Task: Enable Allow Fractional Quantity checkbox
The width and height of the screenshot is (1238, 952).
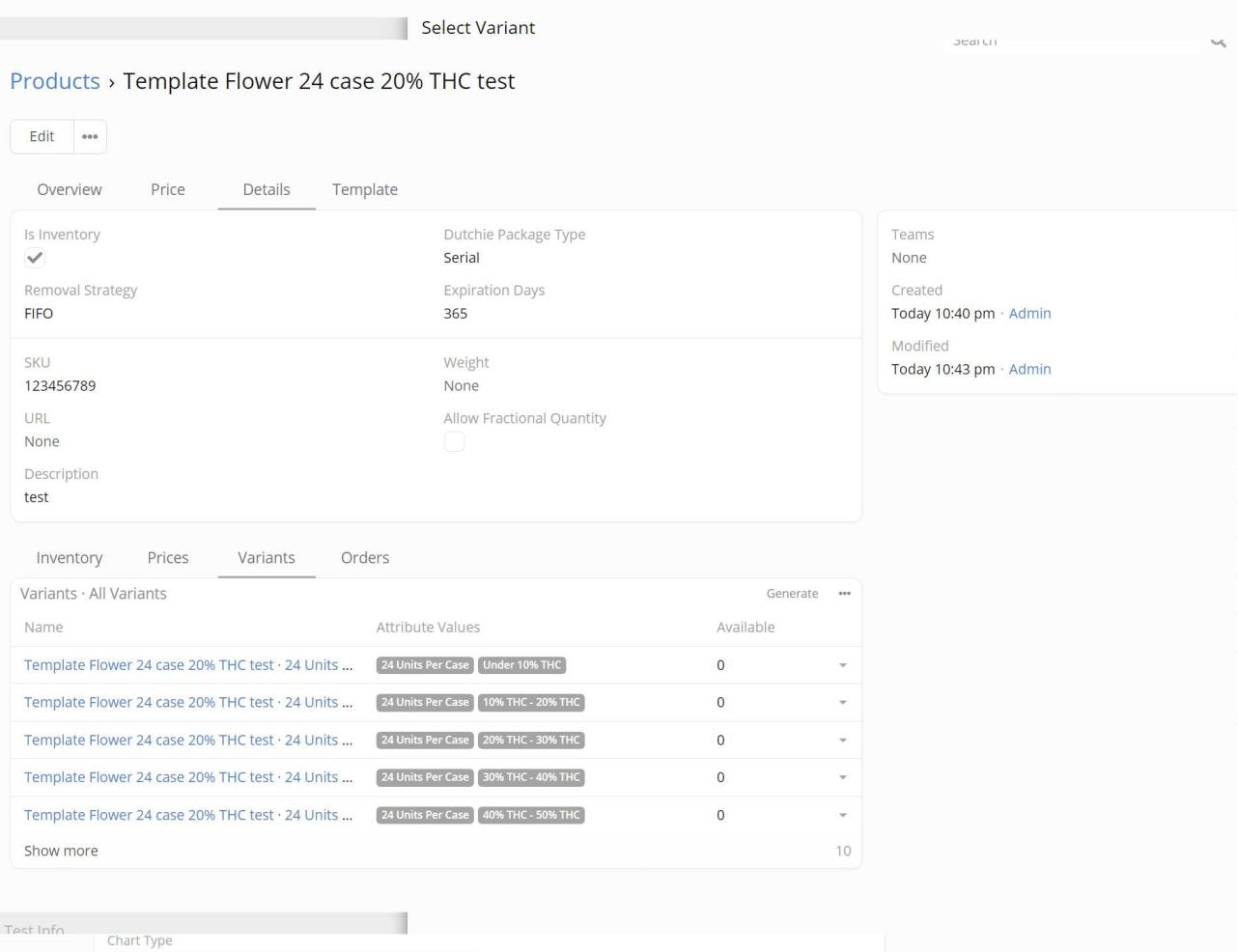Action: (x=454, y=441)
